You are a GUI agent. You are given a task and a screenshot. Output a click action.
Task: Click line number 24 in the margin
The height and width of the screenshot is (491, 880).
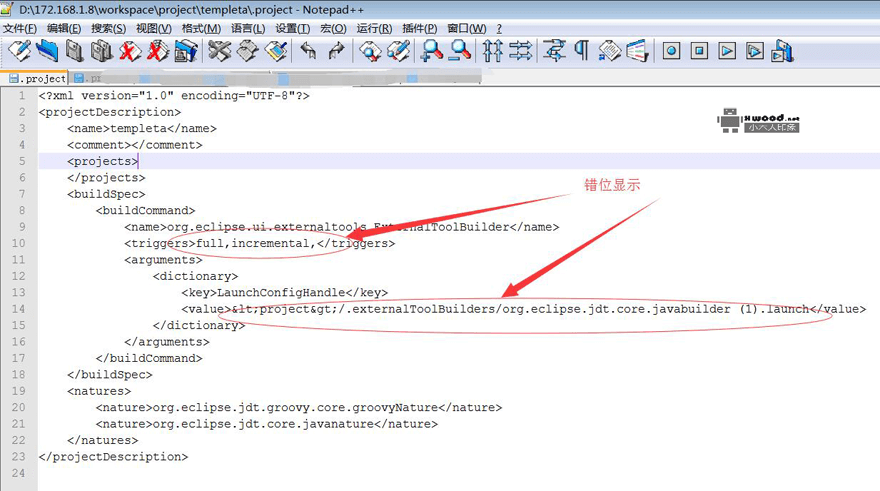19,473
